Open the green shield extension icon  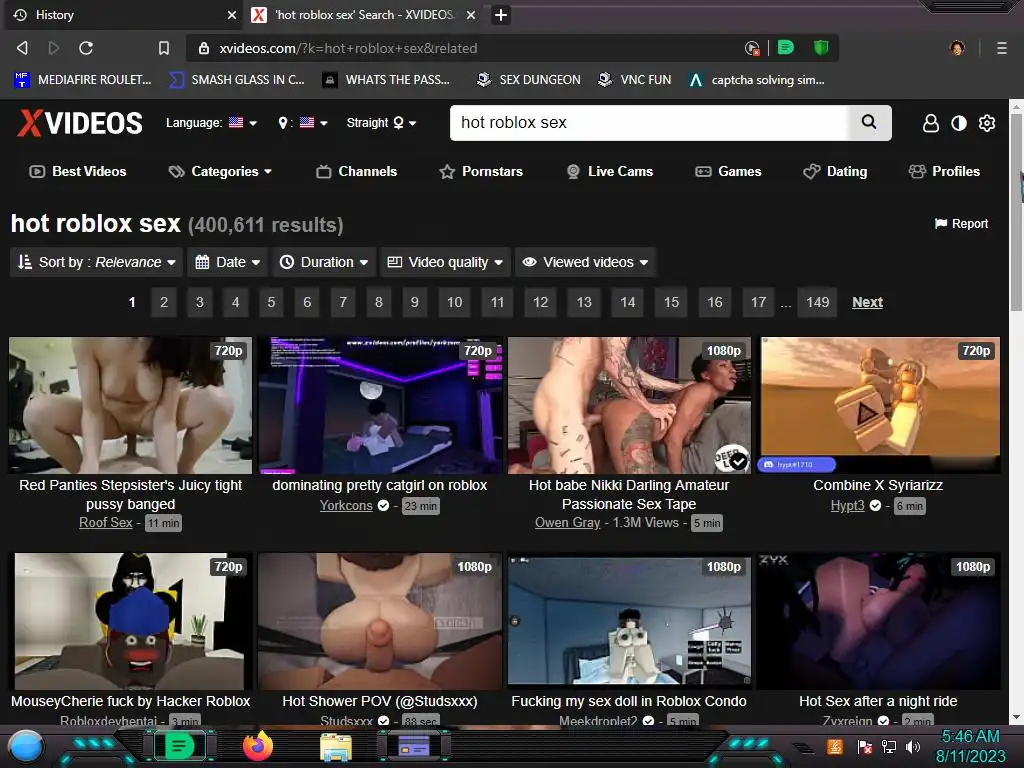pyautogui.click(x=821, y=47)
